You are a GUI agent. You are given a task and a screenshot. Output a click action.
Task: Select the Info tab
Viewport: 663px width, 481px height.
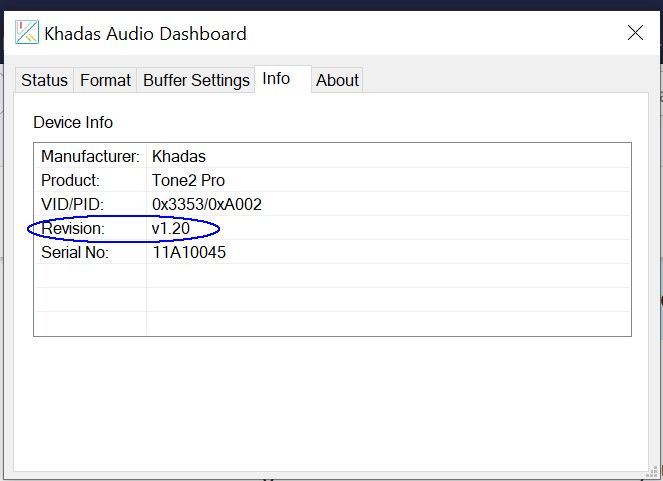(x=282, y=79)
